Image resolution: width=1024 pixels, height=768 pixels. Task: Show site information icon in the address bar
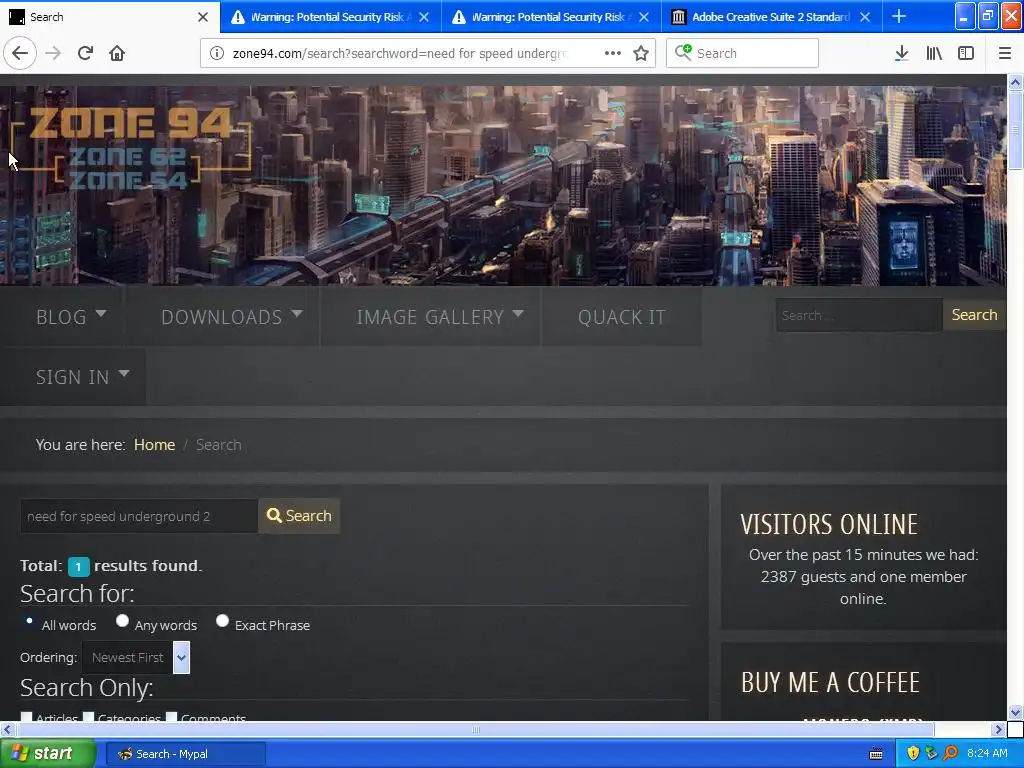[217, 53]
